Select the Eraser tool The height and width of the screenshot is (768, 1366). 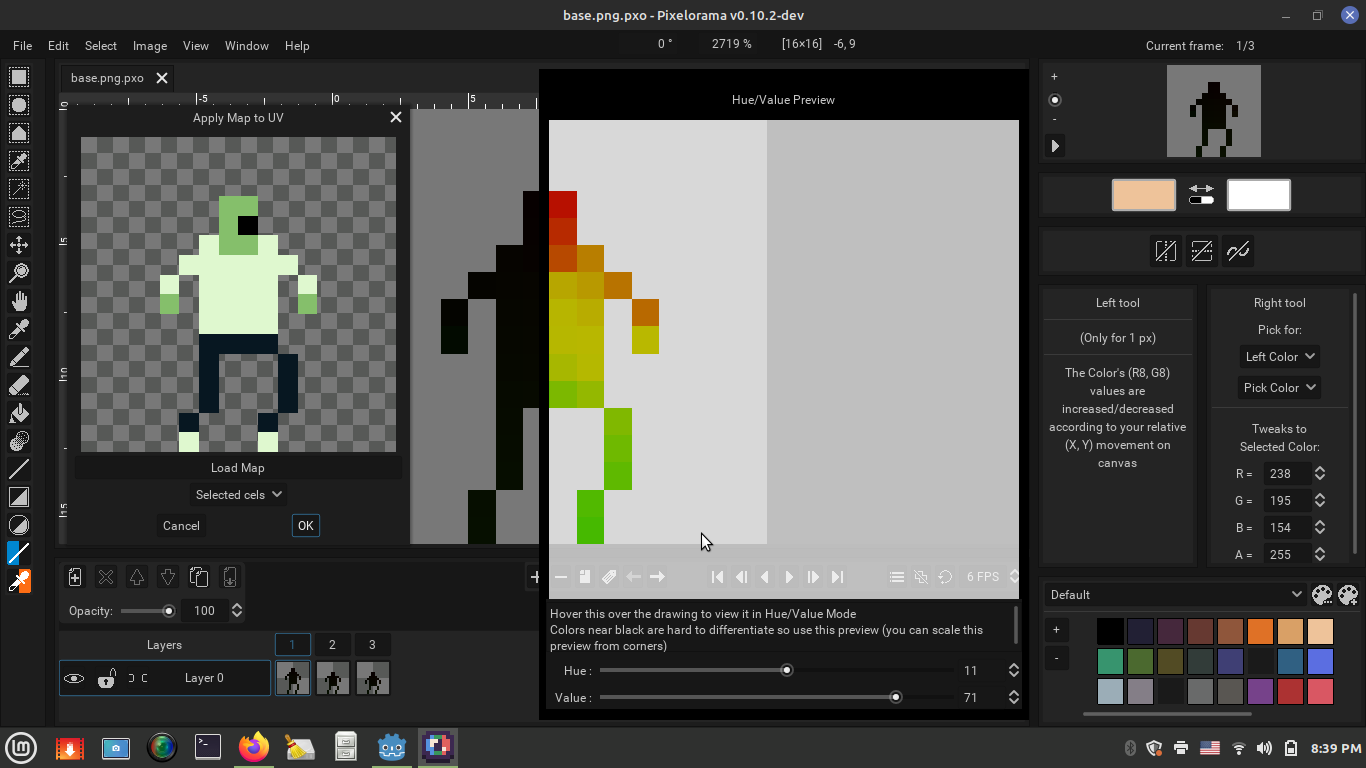pyautogui.click(x=18, y=383)
